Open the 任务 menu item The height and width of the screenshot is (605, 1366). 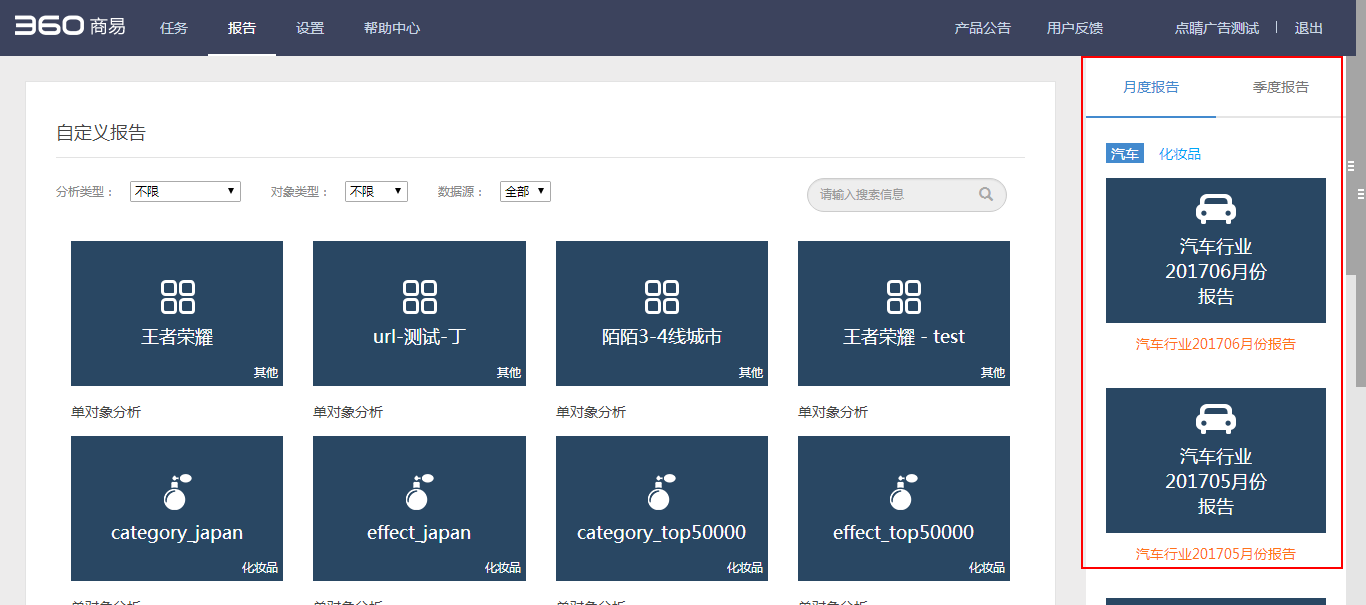(174, 28)
